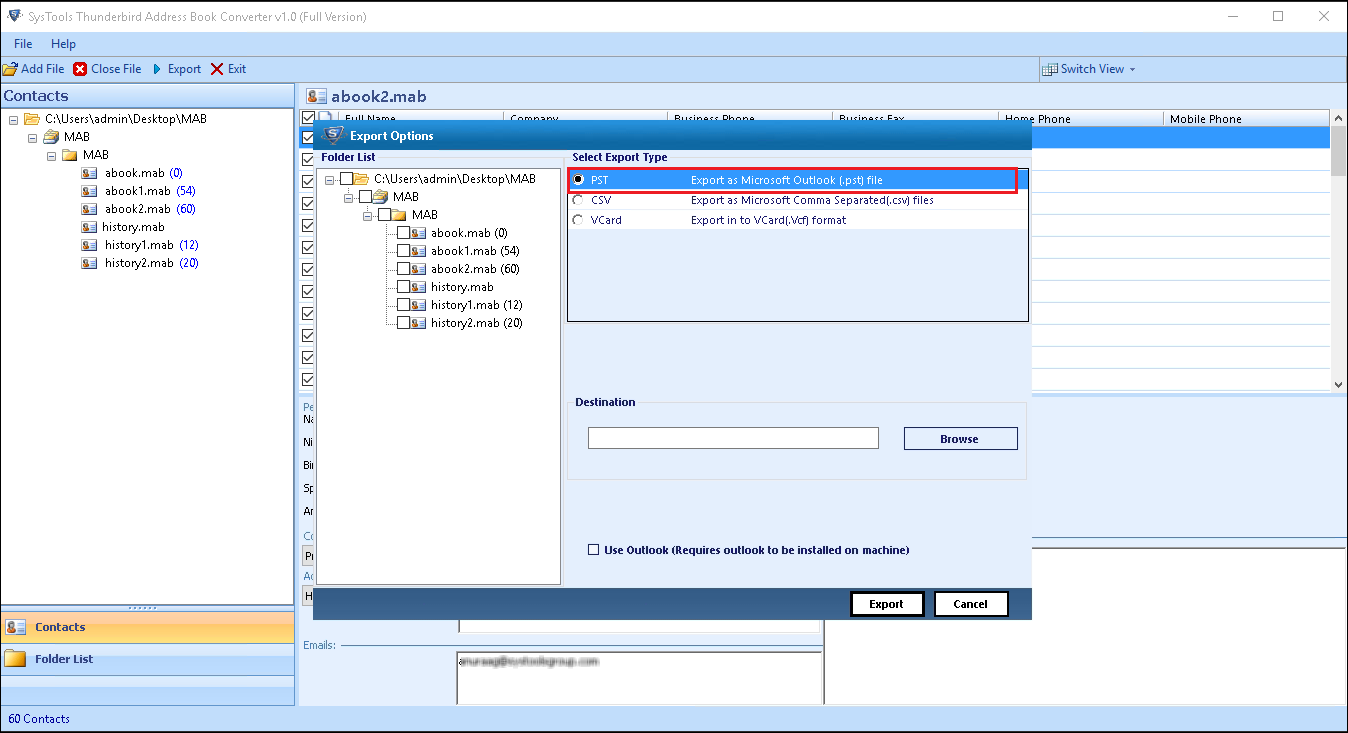Click the Cancel button in the dialog
This screenshot has height=733, width=1348.
[x=970, y=604]
